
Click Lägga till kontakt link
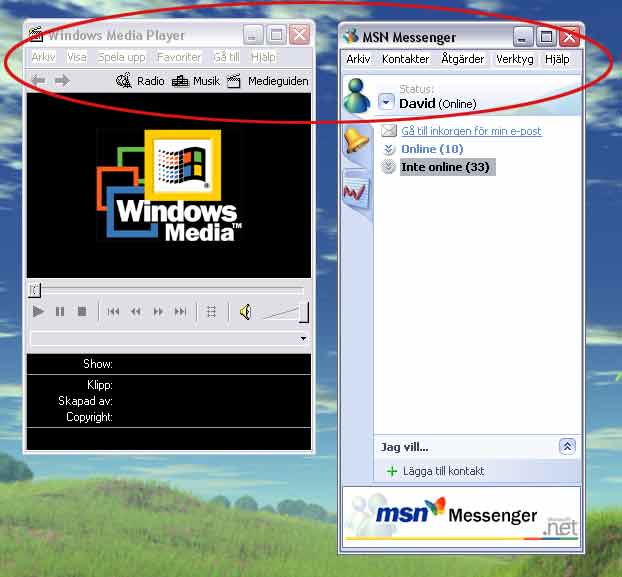[x=443, y=471]
